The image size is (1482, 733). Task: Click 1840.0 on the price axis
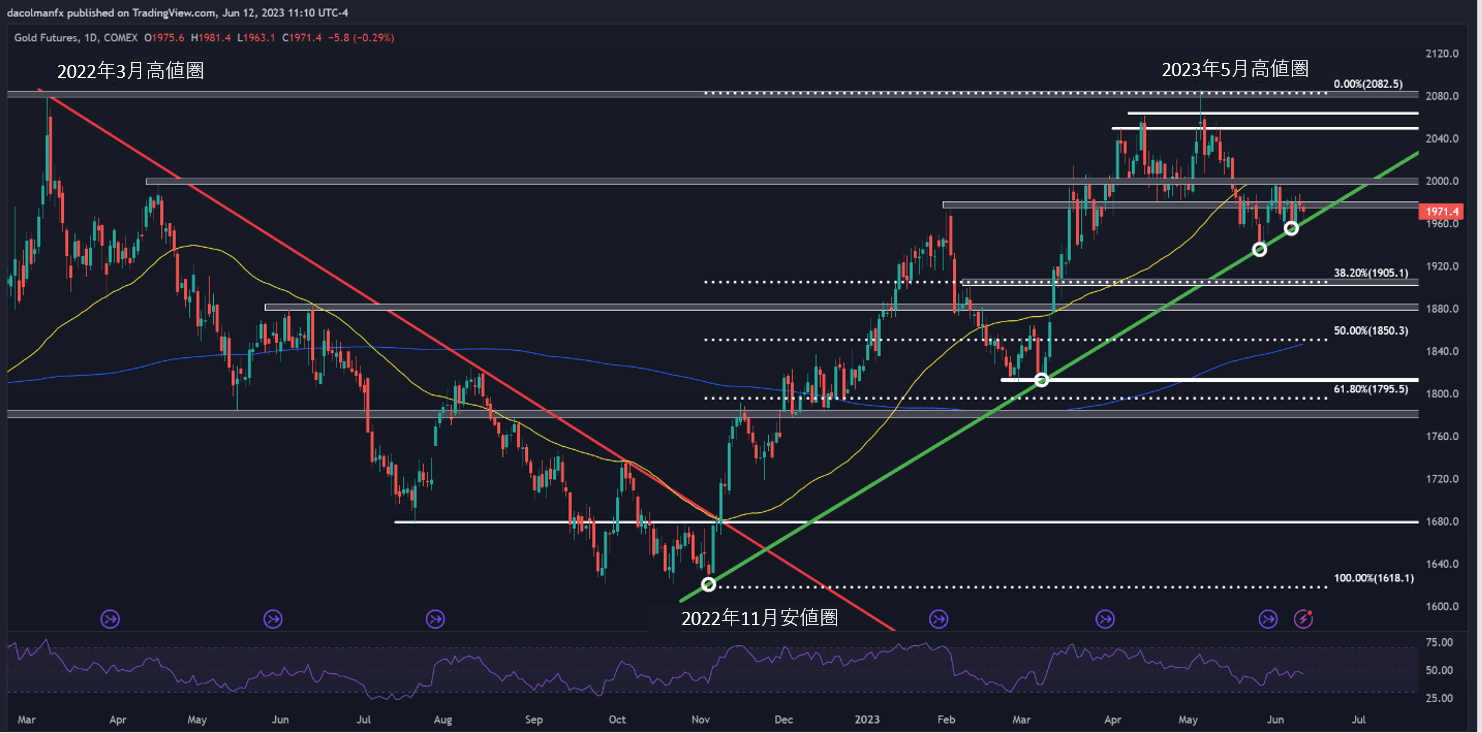click(1443, 351)
